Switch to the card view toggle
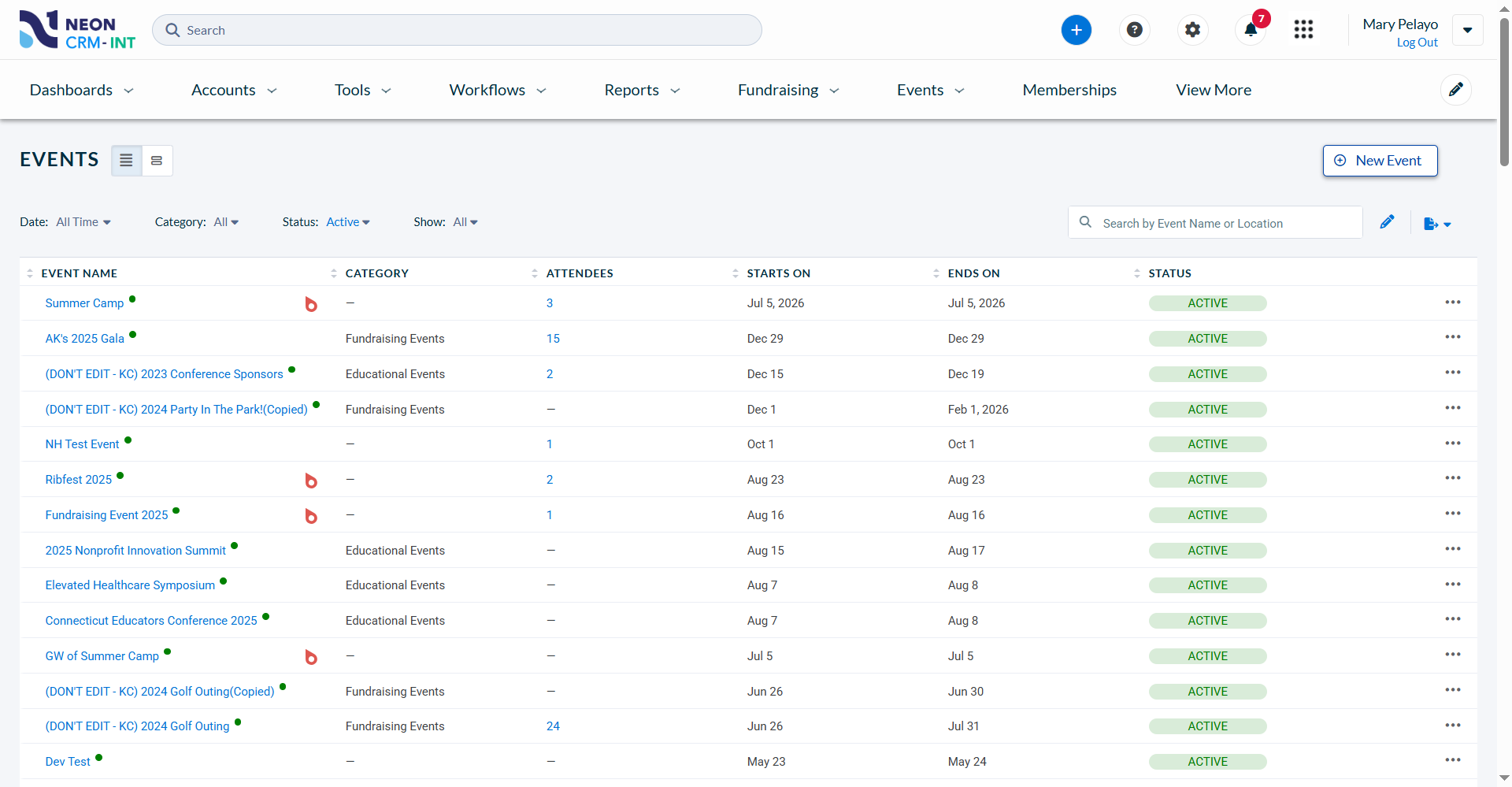The width and height of the screenshot is (1512, 787). [x=157, y=161]
